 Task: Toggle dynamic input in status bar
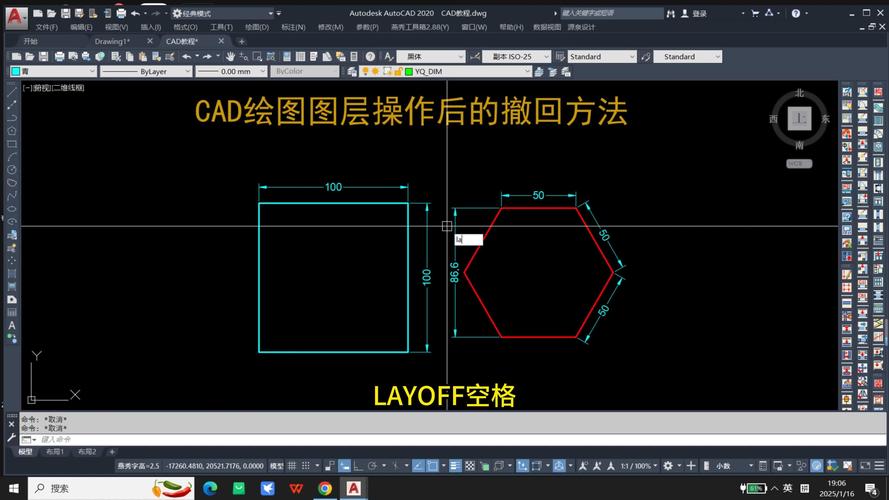pyautogui.click(x=345, y=465)
